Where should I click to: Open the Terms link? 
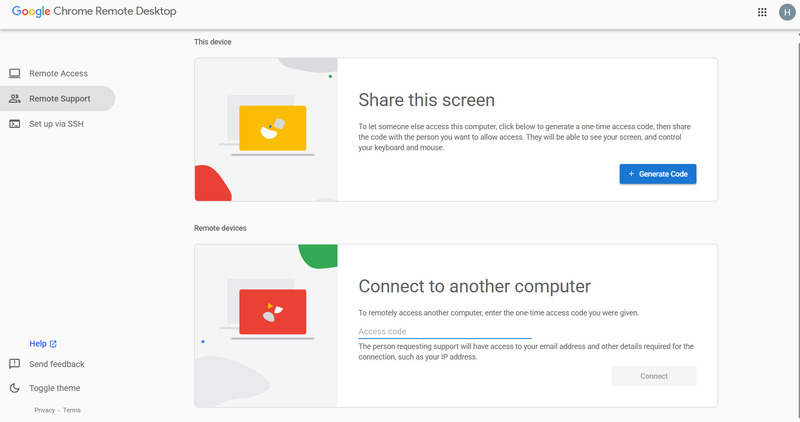tap(72, 410)
